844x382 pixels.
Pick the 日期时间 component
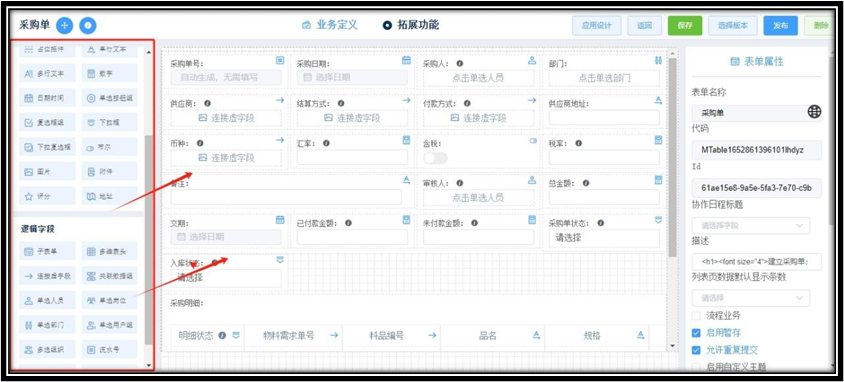point(47,98)
